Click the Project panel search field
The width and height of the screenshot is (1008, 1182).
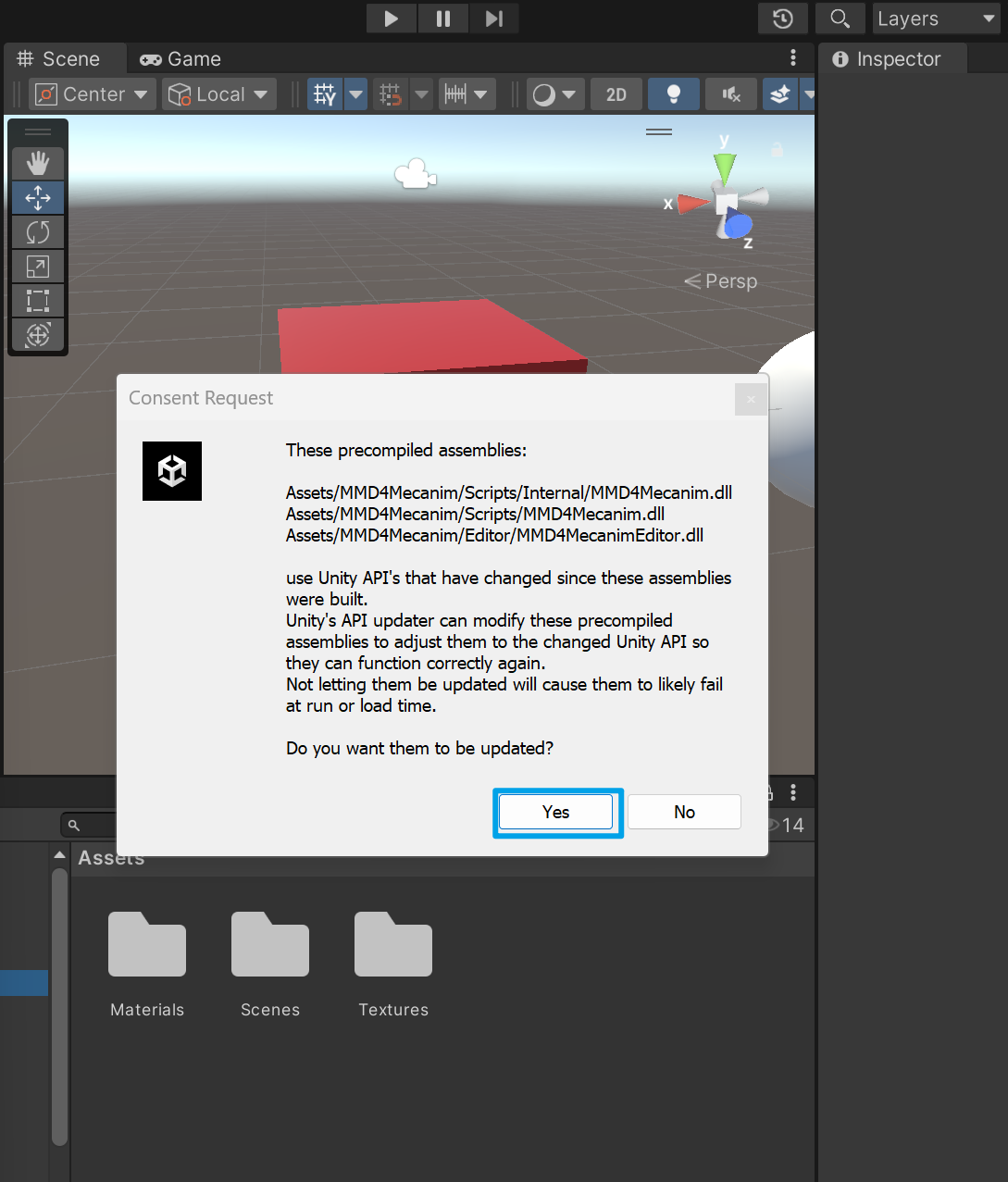tap(89, 825)
